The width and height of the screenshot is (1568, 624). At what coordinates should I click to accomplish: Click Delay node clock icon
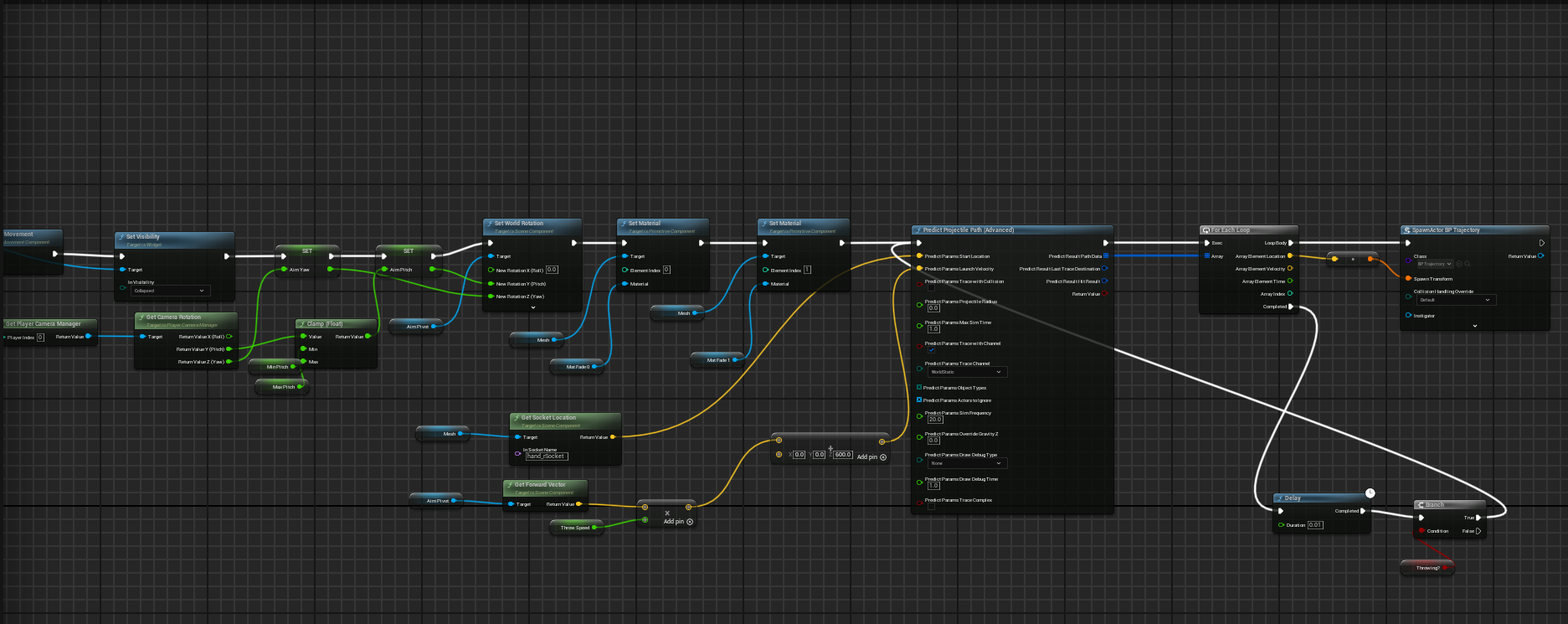coord(1370,493)
